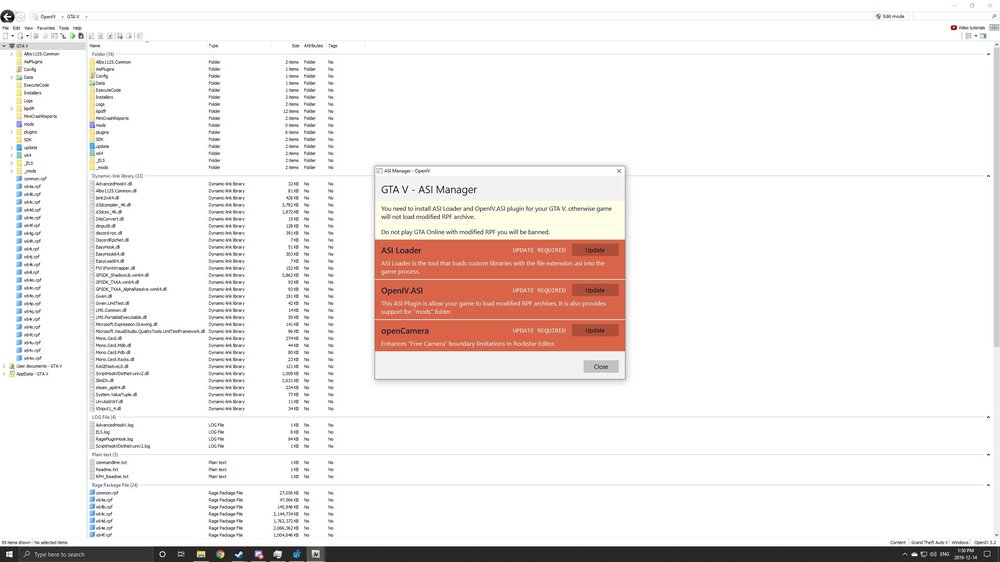Collapse the Dynamic-link library group
The height and width of the screenshot is (562, 1000).
tap(989, 176)
